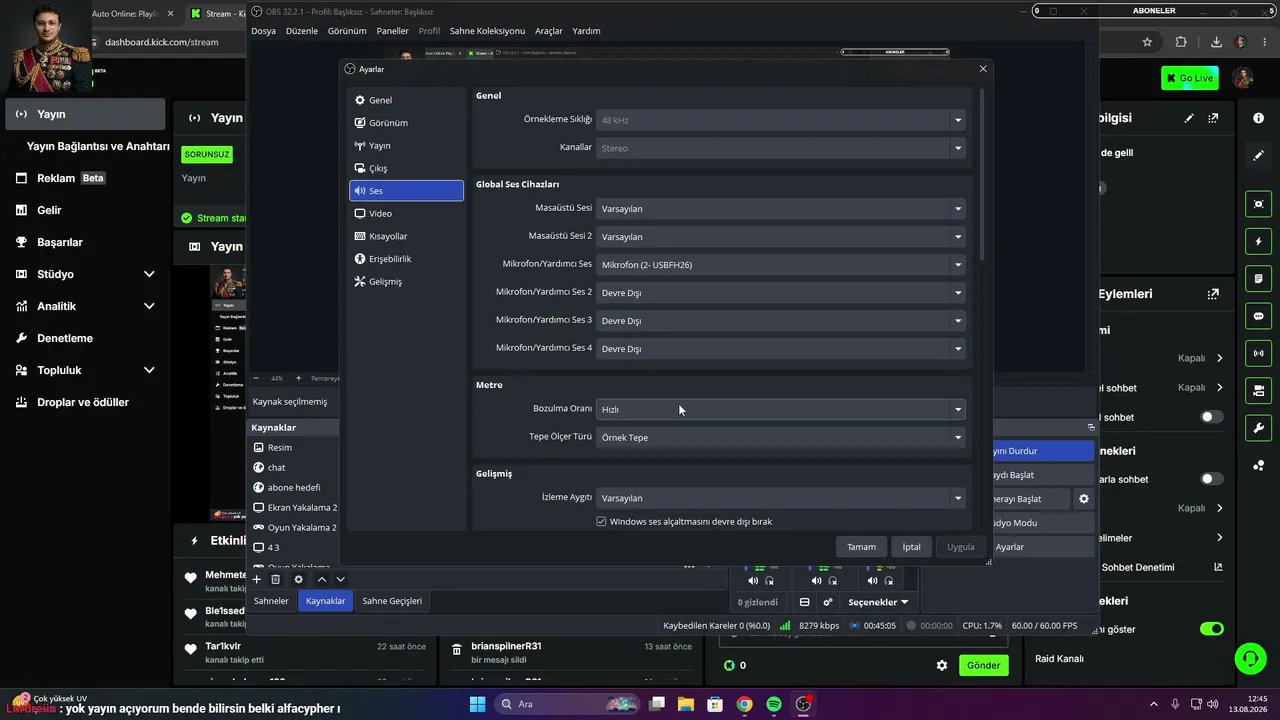Click the İptal button
Screen dimensions: 1280x720
[x=912, y=547]
